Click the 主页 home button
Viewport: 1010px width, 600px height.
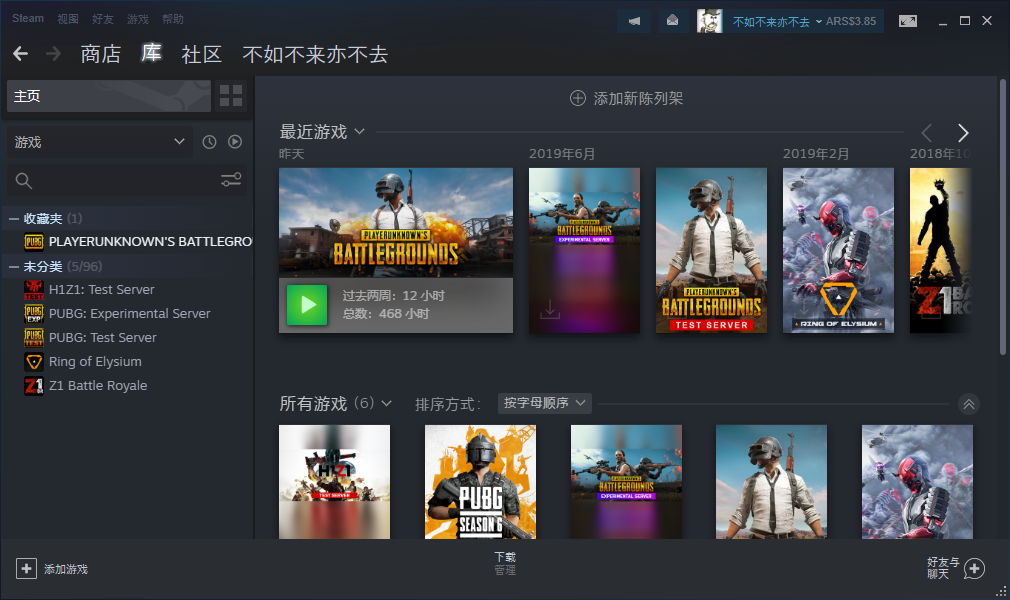point(109,96)
